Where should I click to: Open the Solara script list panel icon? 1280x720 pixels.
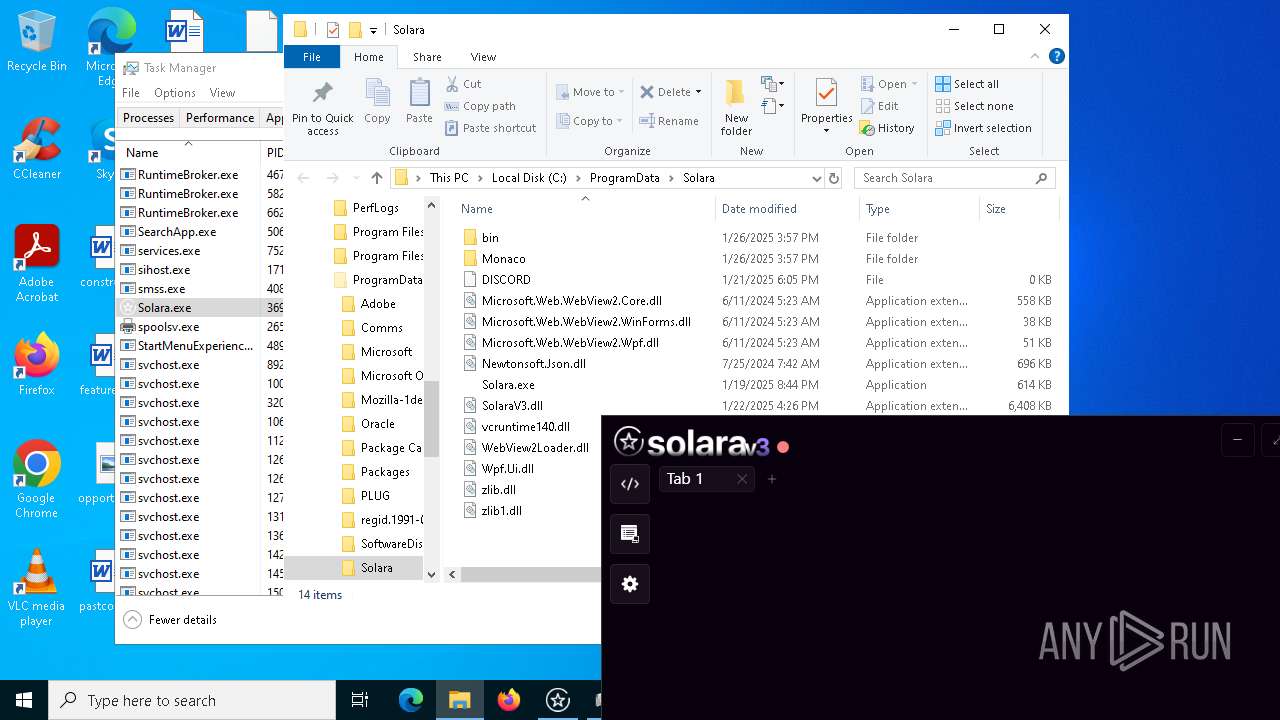click(630, 534)
